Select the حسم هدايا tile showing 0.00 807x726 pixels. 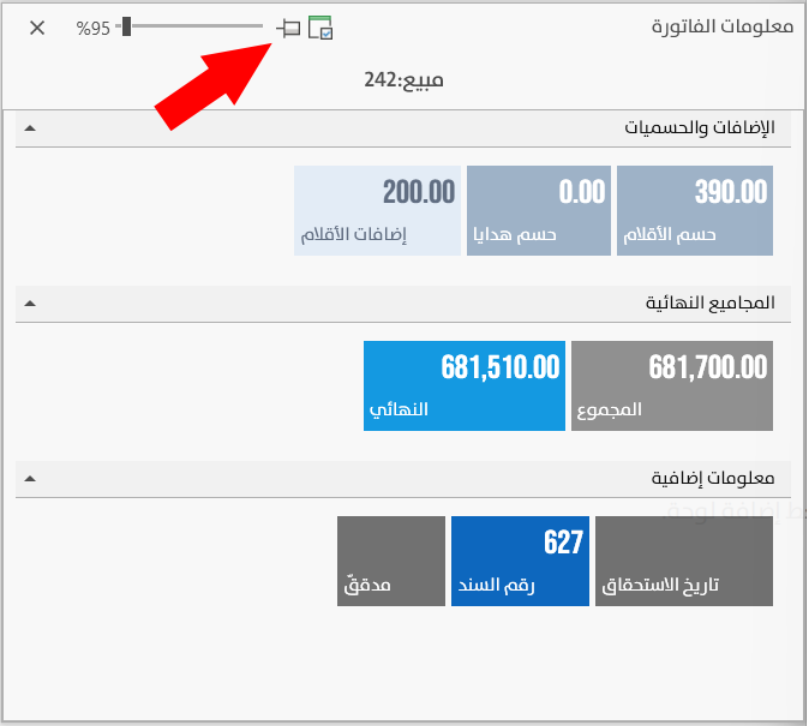[538, 211]
